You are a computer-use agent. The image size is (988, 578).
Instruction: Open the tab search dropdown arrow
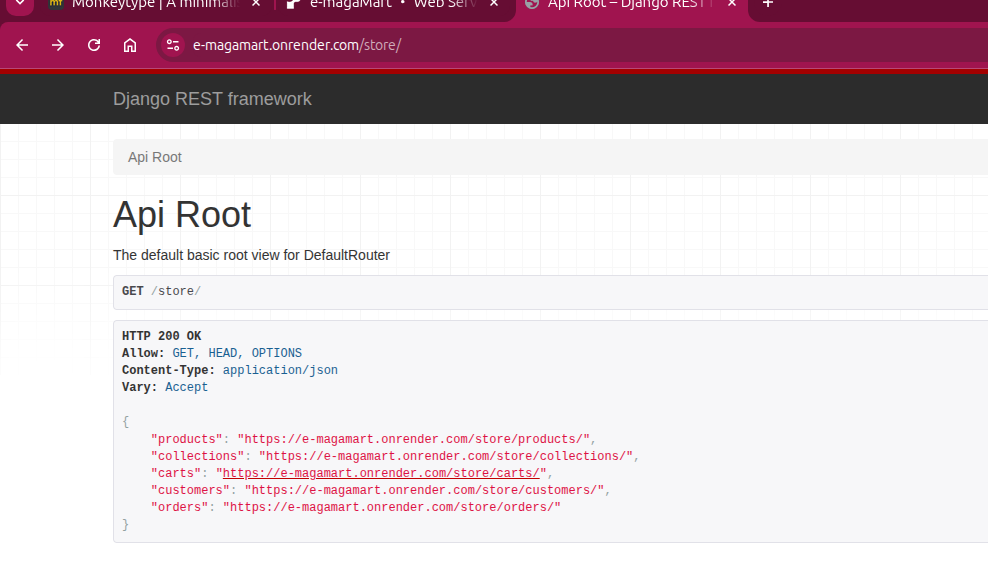click(20, 4)
